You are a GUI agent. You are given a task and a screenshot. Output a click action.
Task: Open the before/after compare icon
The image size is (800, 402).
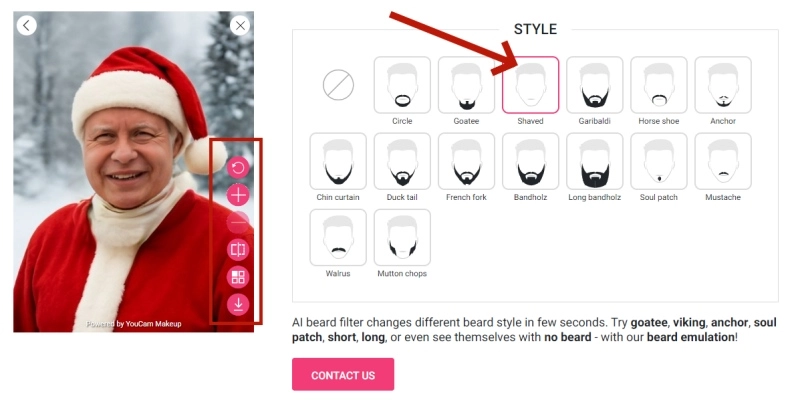pos(238,249)
